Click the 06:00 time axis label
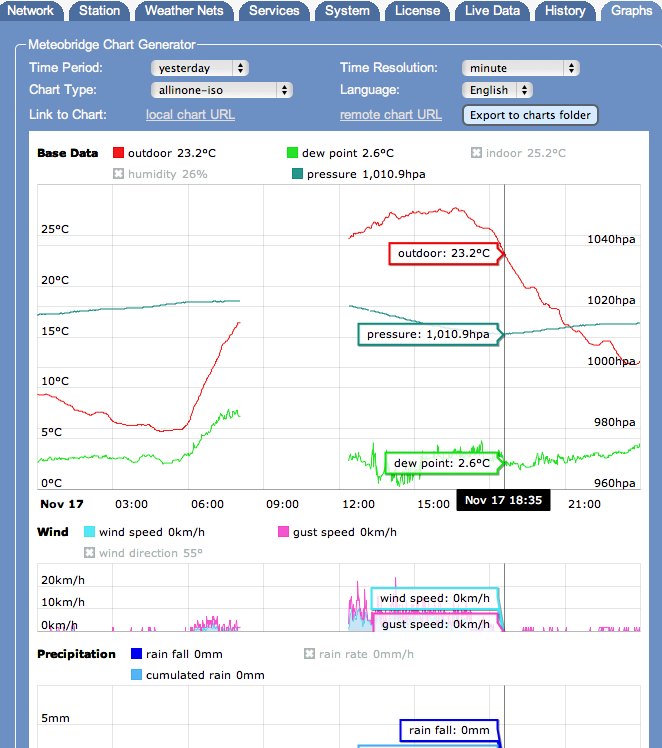Screen dimensions: 662x748 tap(207, 504)
